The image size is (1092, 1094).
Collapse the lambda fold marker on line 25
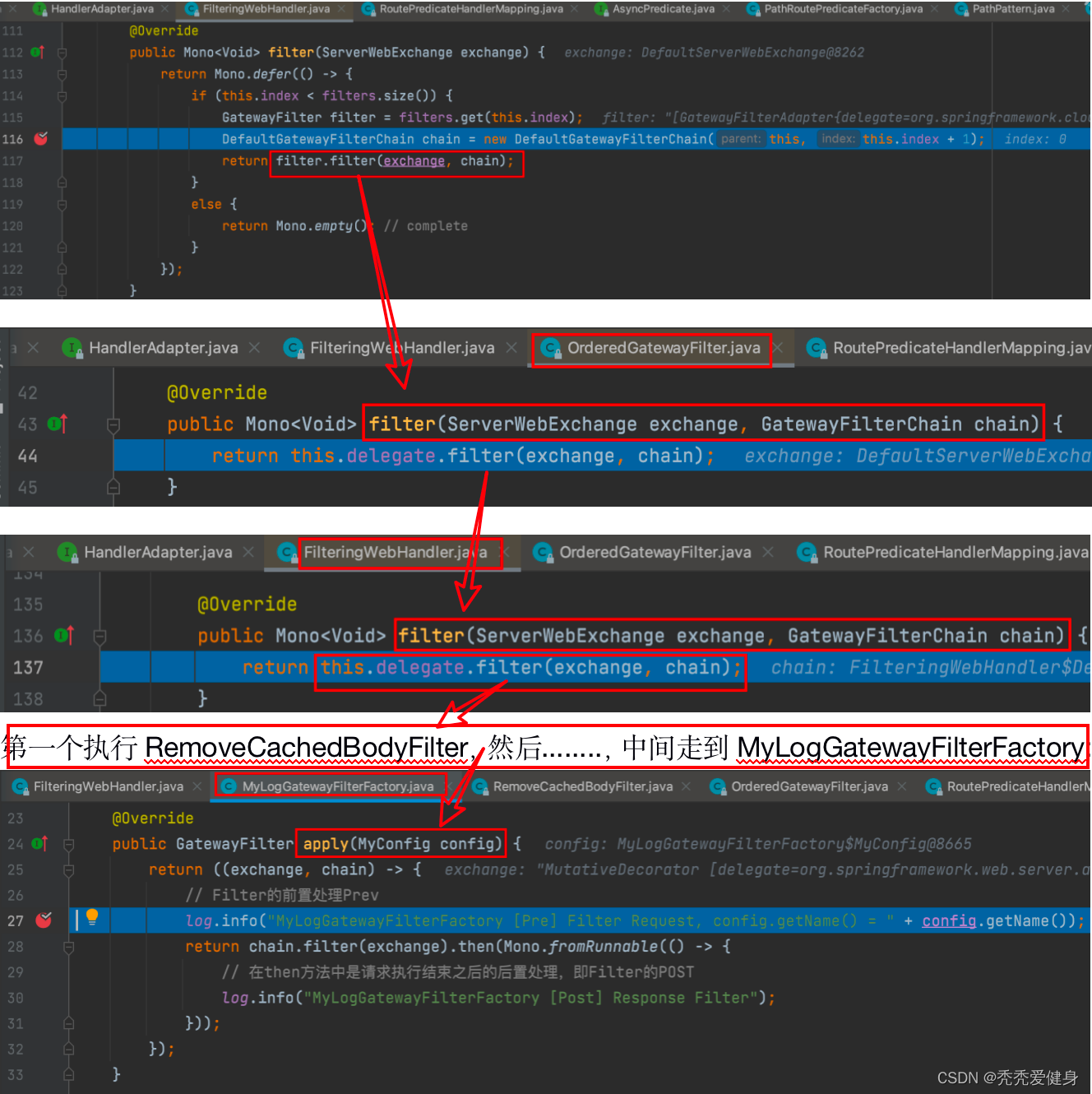(68, 869)
